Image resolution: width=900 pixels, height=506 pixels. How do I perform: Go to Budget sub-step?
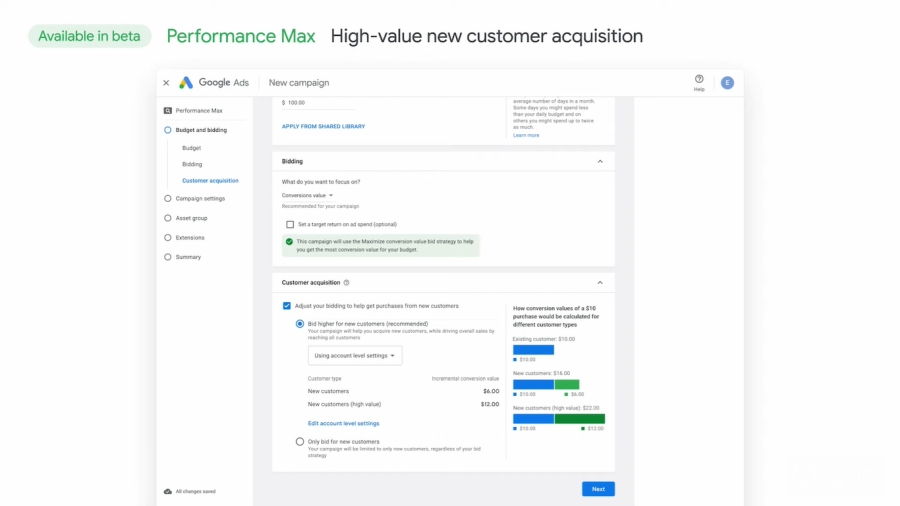192,148
